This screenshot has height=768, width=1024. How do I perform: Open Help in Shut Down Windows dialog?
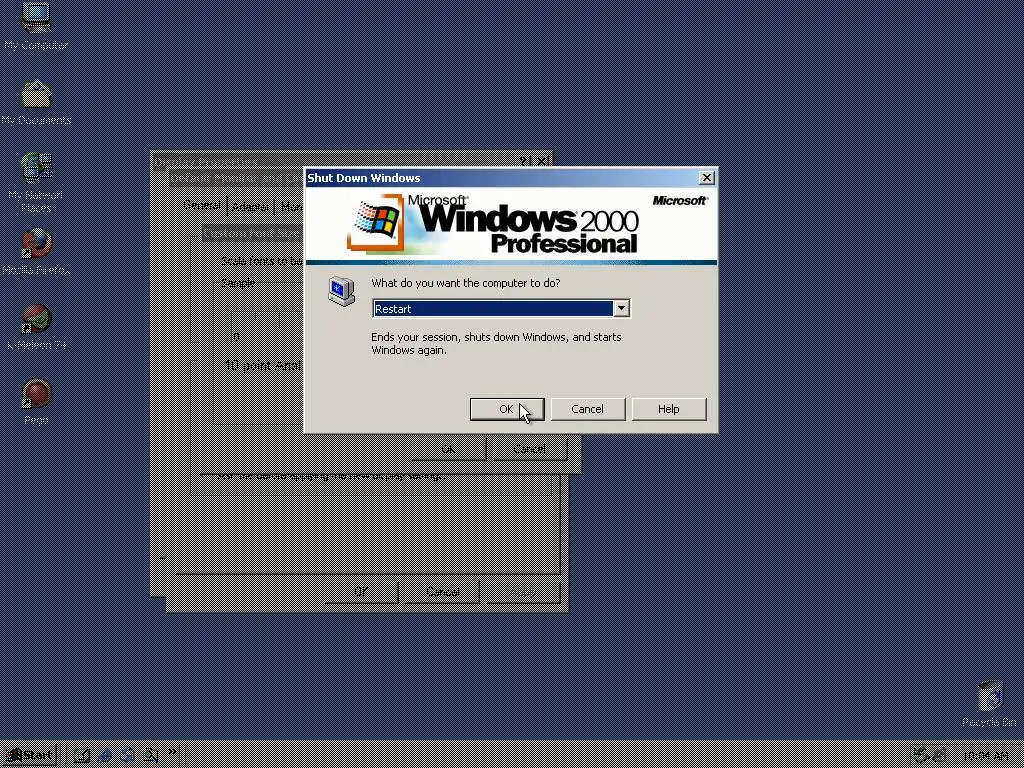tap(668, 409)
